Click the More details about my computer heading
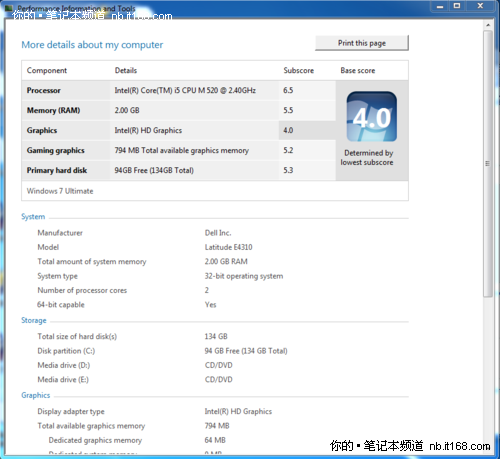Screen dimensions: 500x459 pyautogui.click(x=92, y=45)
